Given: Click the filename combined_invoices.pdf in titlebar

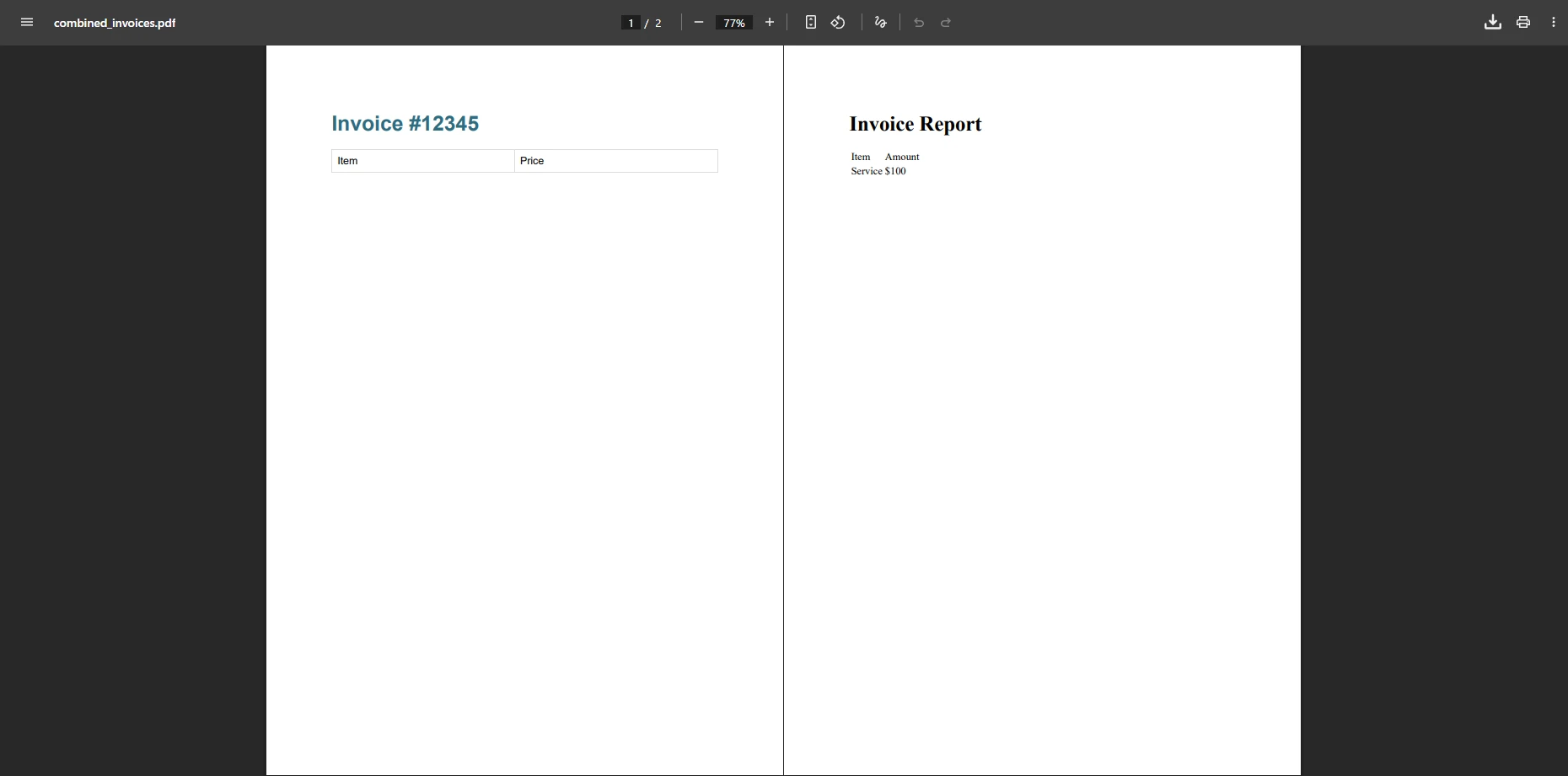Looking at the screenshot, I should [115, 23].
